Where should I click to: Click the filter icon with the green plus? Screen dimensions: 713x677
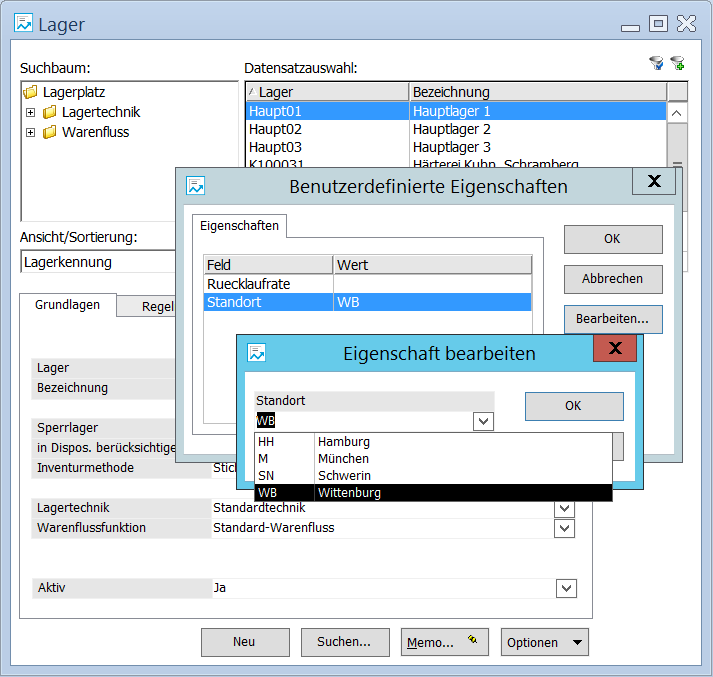pyautogui.click(x=678, y=63)
